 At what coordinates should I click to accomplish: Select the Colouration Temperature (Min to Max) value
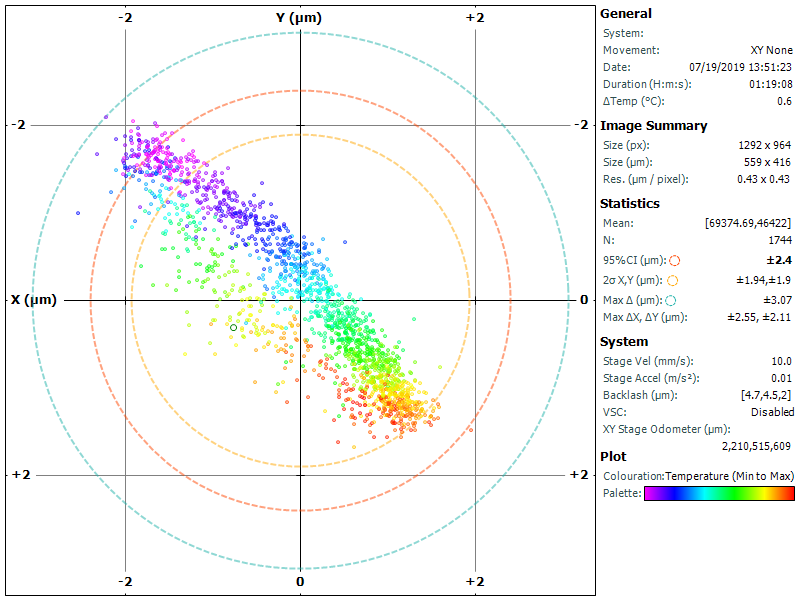click(730, 475)
